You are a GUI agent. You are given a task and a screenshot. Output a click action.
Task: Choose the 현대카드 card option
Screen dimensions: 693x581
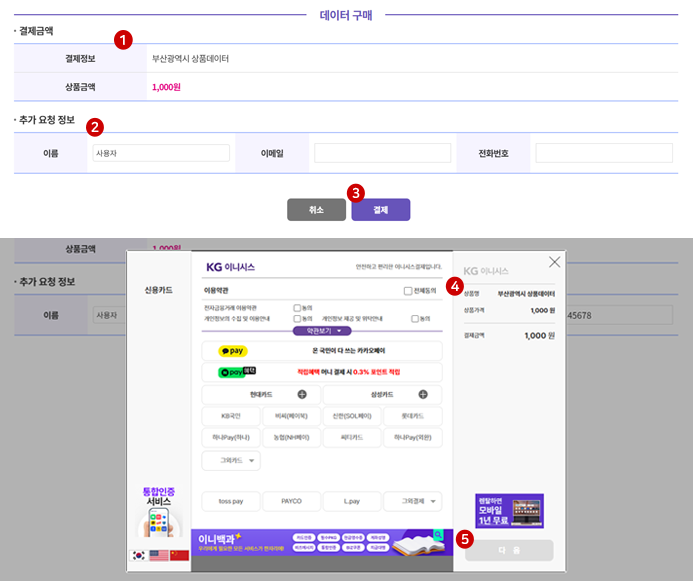click(261, 395)
